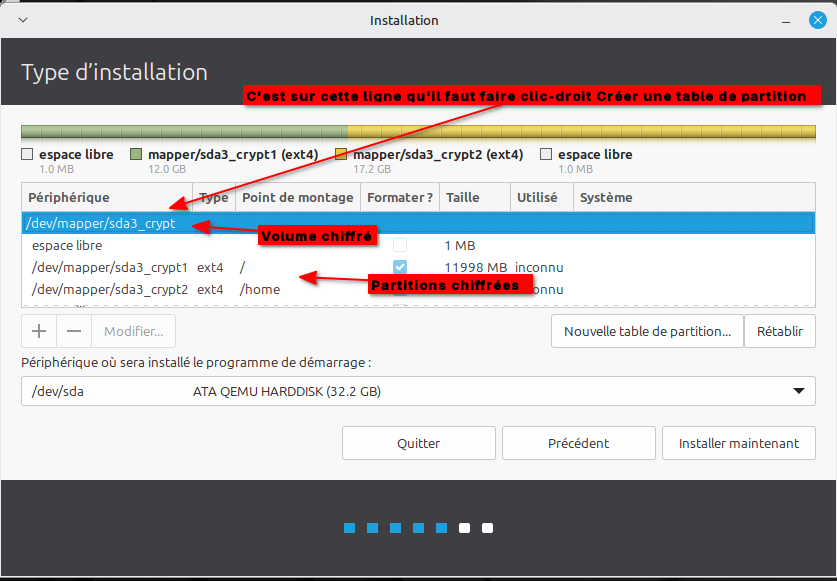Click the "Quitter" button
The width and height of the screenshot is (837, 581).
coord(418,443)
